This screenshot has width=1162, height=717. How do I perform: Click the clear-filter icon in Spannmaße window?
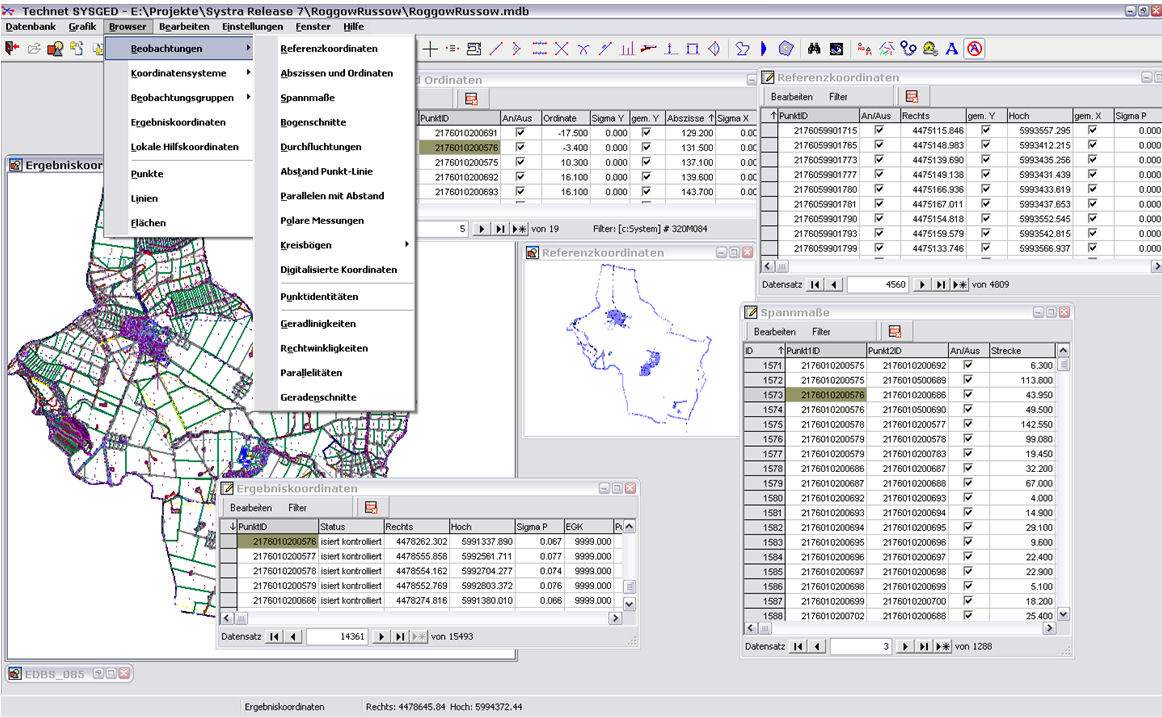coord(894,331)
